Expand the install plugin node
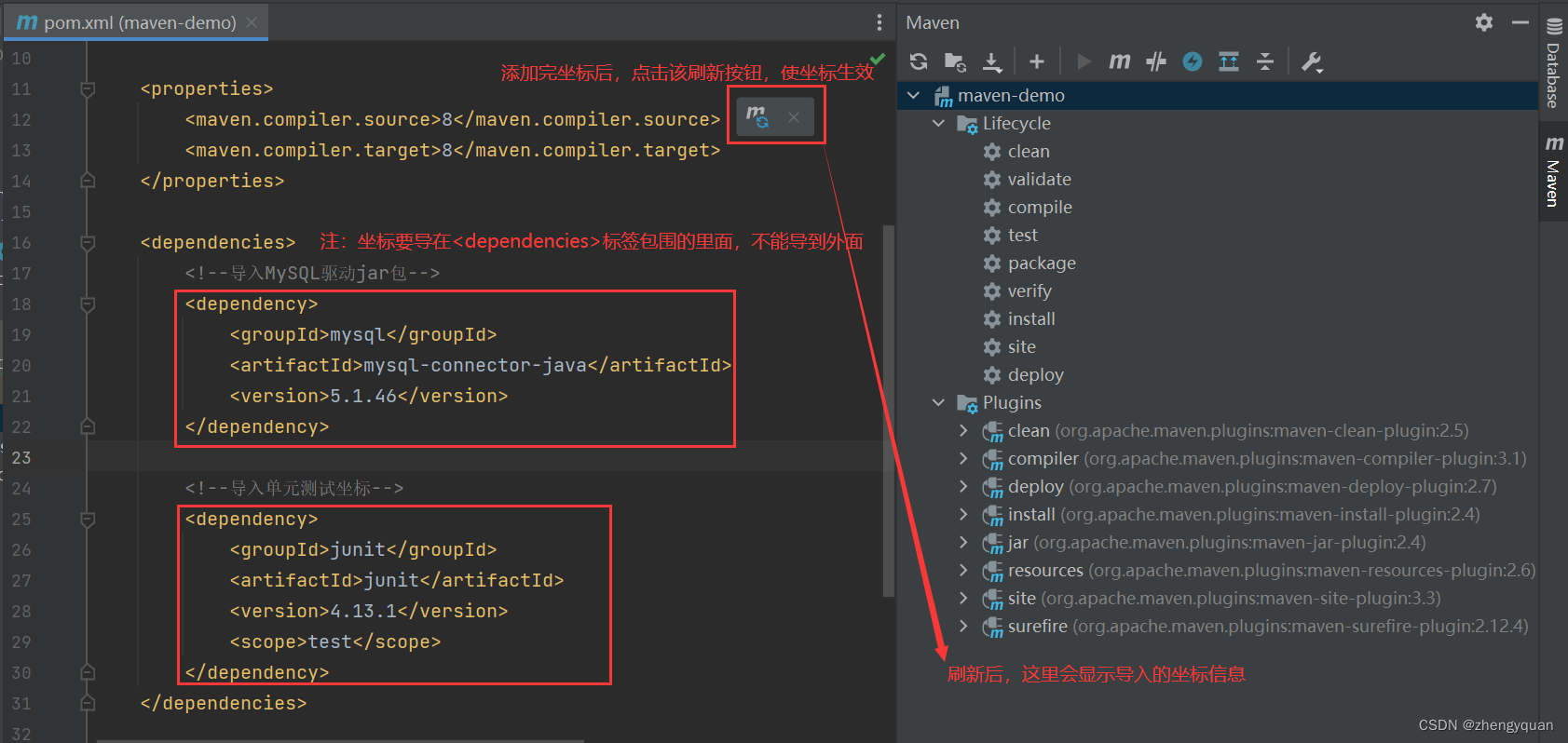Image resolution: width=1568 pixels, height=743 pixels. point(963,514)
